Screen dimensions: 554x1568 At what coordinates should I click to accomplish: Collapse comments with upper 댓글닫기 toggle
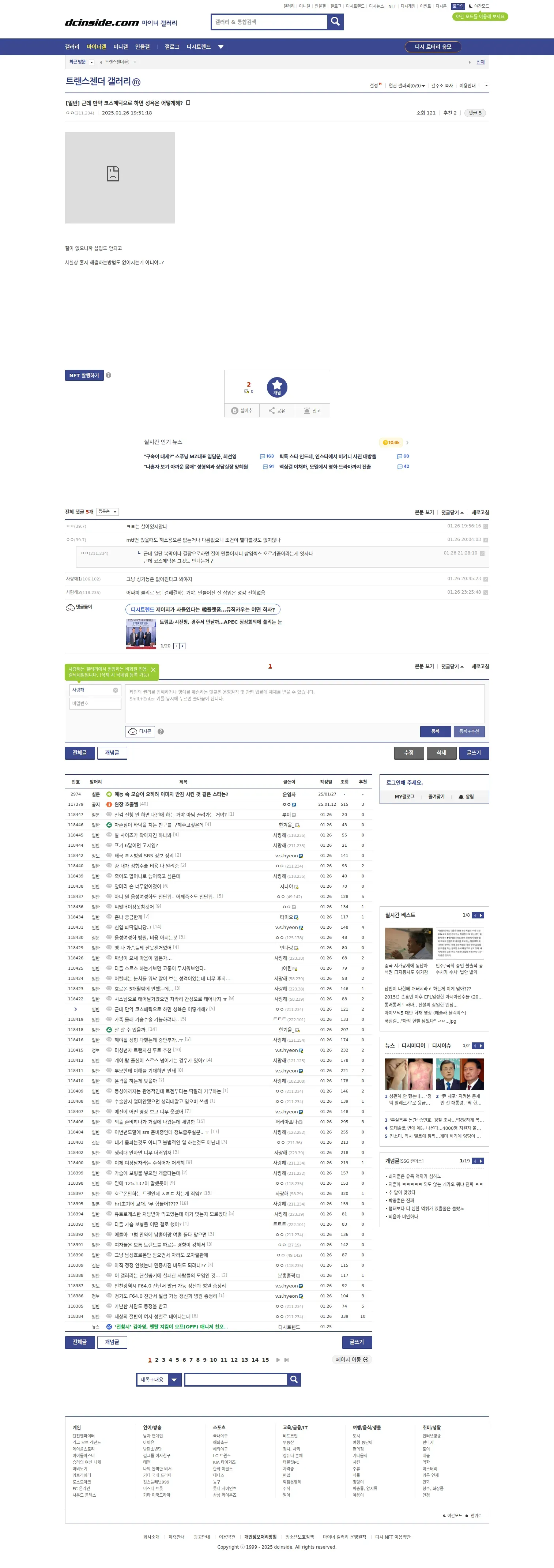click(452, 512)
